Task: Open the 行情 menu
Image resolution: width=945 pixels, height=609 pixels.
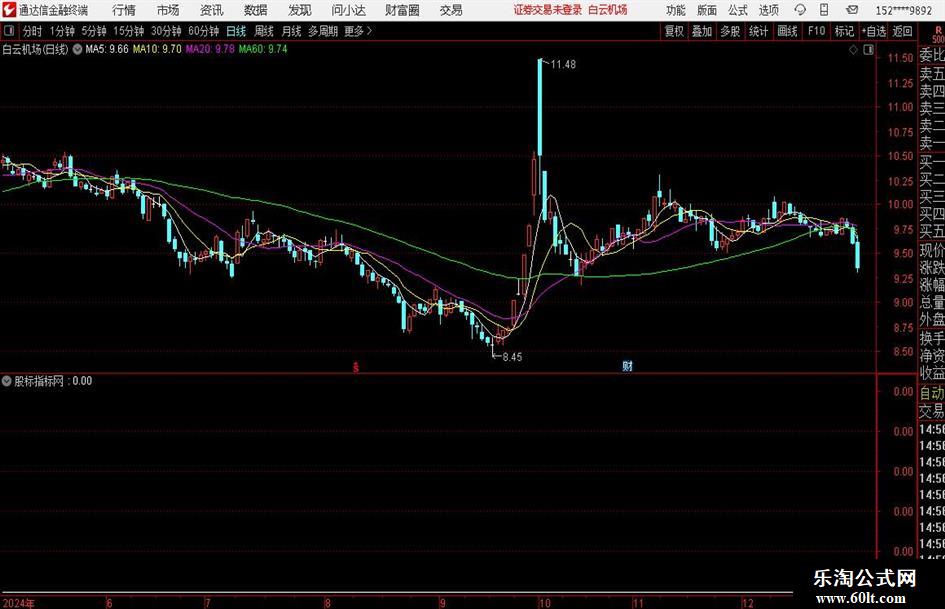Action: click(124, 10)
